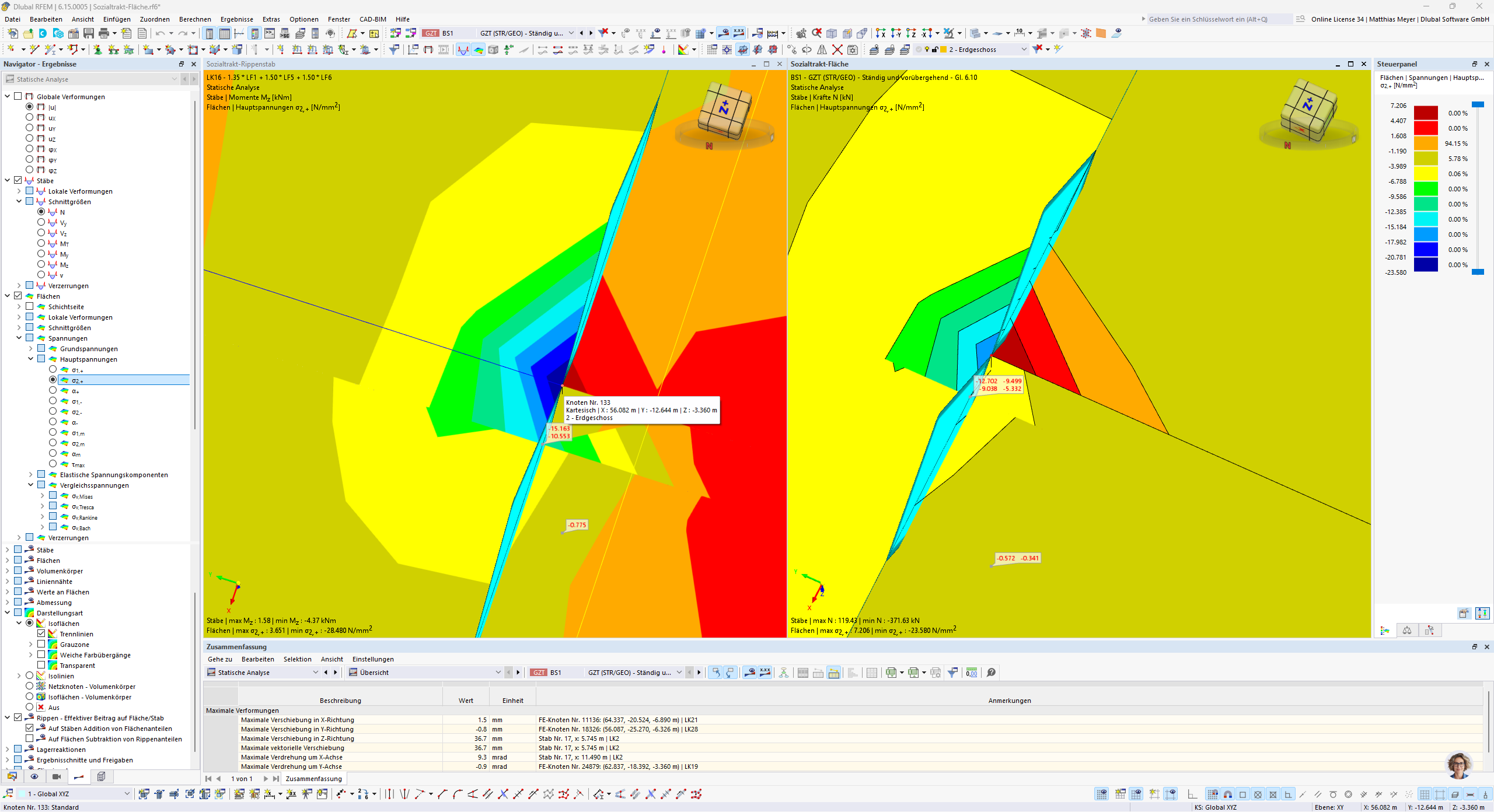Select the Mz internal force radio button
Viewport: 1494px width, 812px height.
point(41,264)
